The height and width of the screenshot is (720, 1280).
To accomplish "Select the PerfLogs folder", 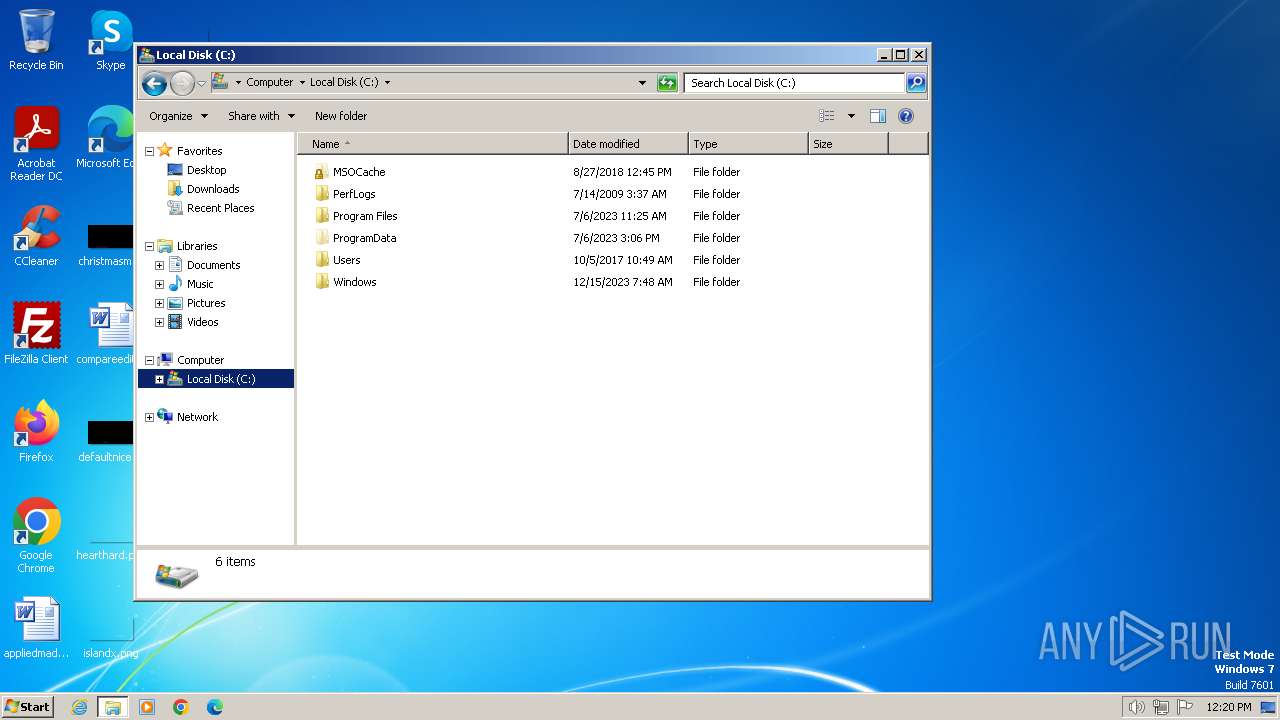I will tap(354, 194).
